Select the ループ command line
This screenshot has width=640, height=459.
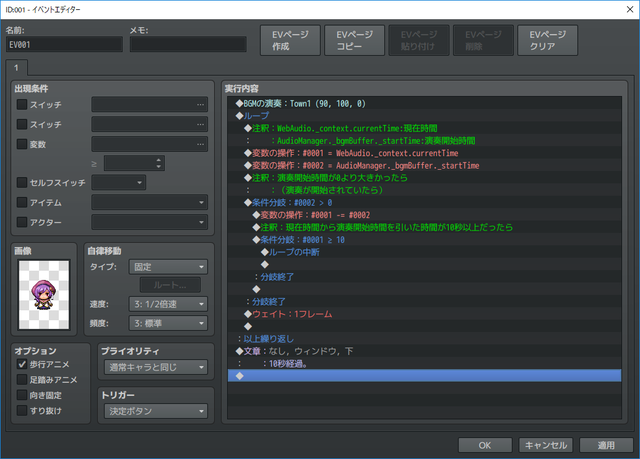pyautogui.click(x=424, y=115)
